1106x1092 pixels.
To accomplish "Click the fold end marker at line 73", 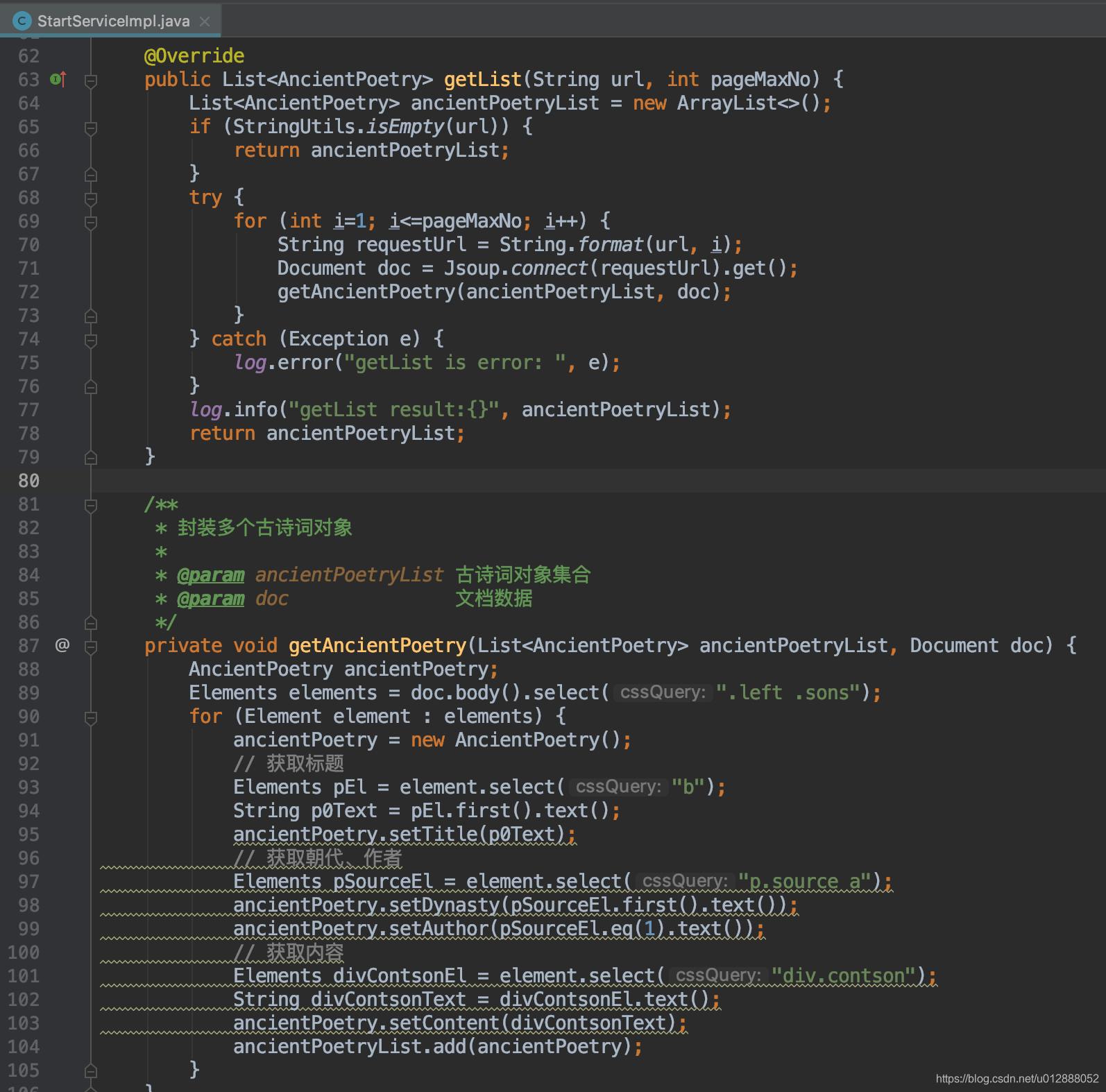I will point(91,316).
